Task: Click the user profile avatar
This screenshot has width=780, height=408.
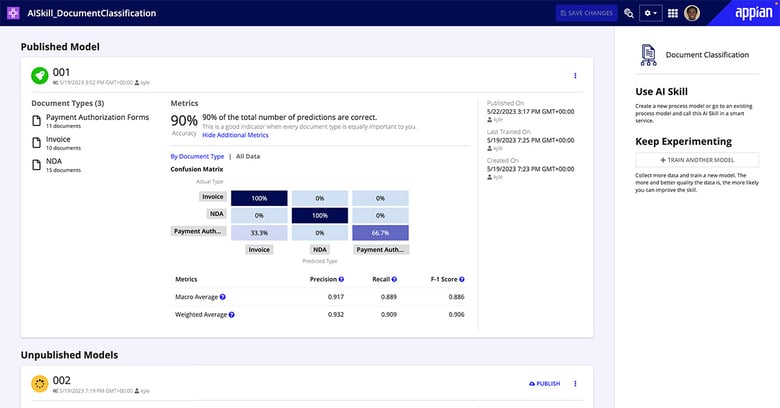Action: [x=692, y=13]
